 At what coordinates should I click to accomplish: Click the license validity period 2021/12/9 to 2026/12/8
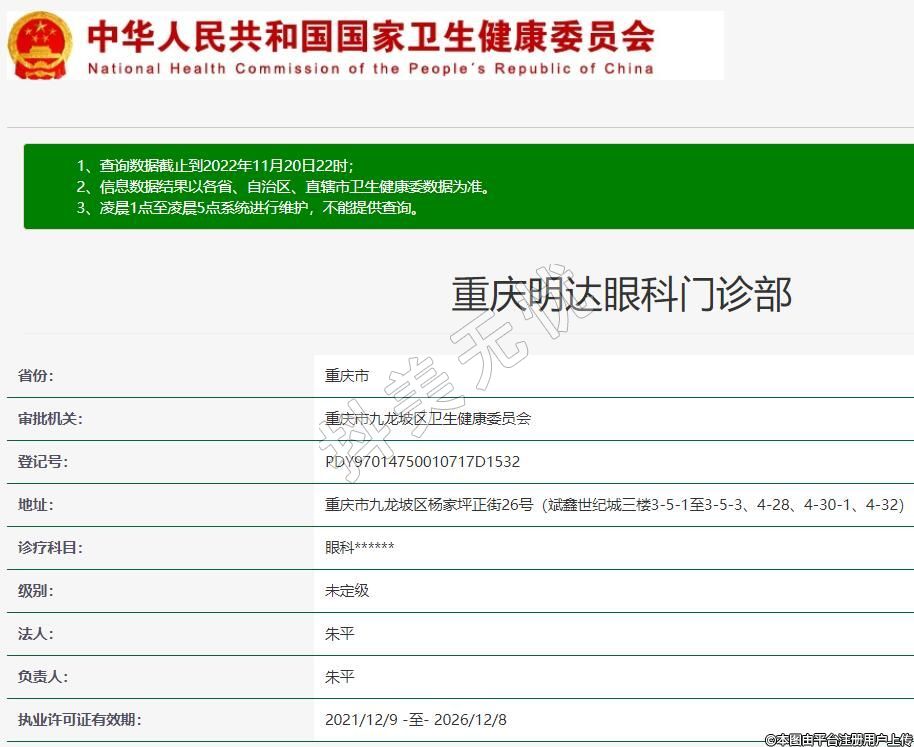416,720
